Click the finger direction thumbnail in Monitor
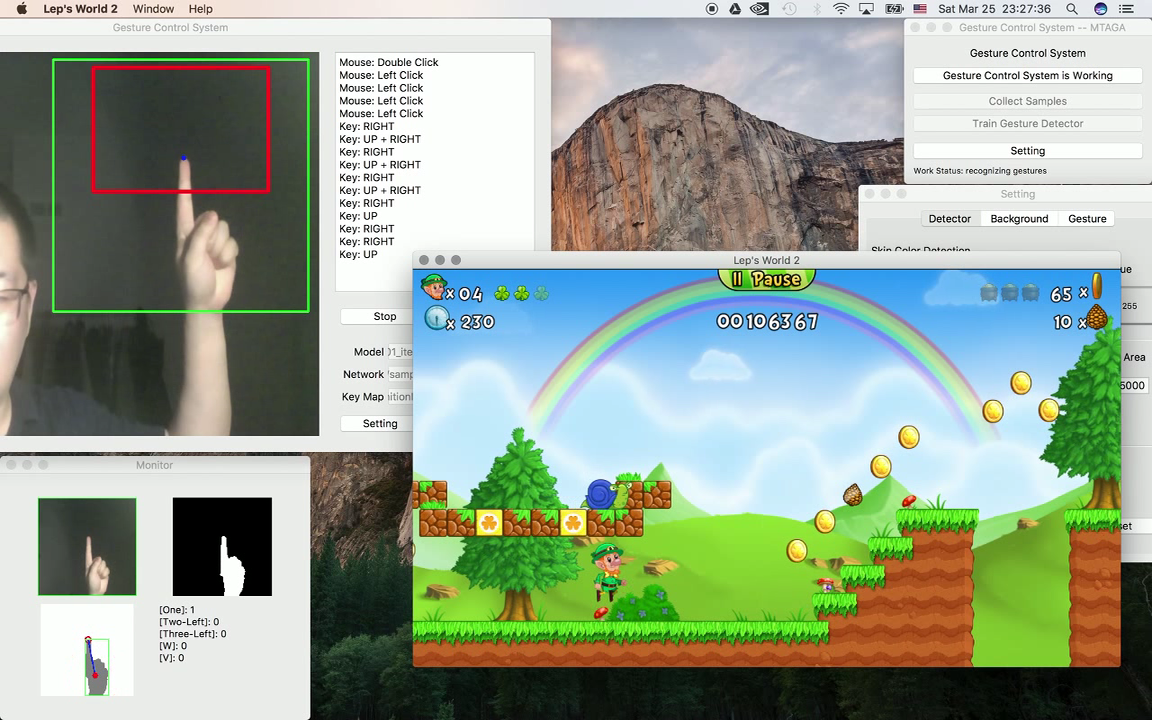Viewport: 1152px width, 720px height. (87, 650)
